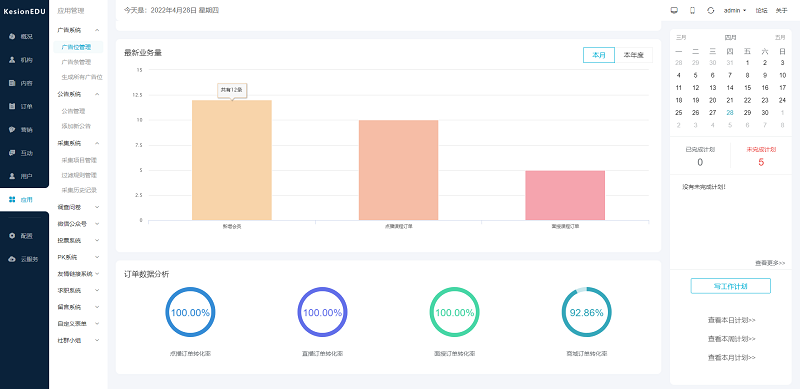The height and width of the screenshot is (389, 800).
Task: Click the teal 92.86% conversion ring
Action: [587, 312]
